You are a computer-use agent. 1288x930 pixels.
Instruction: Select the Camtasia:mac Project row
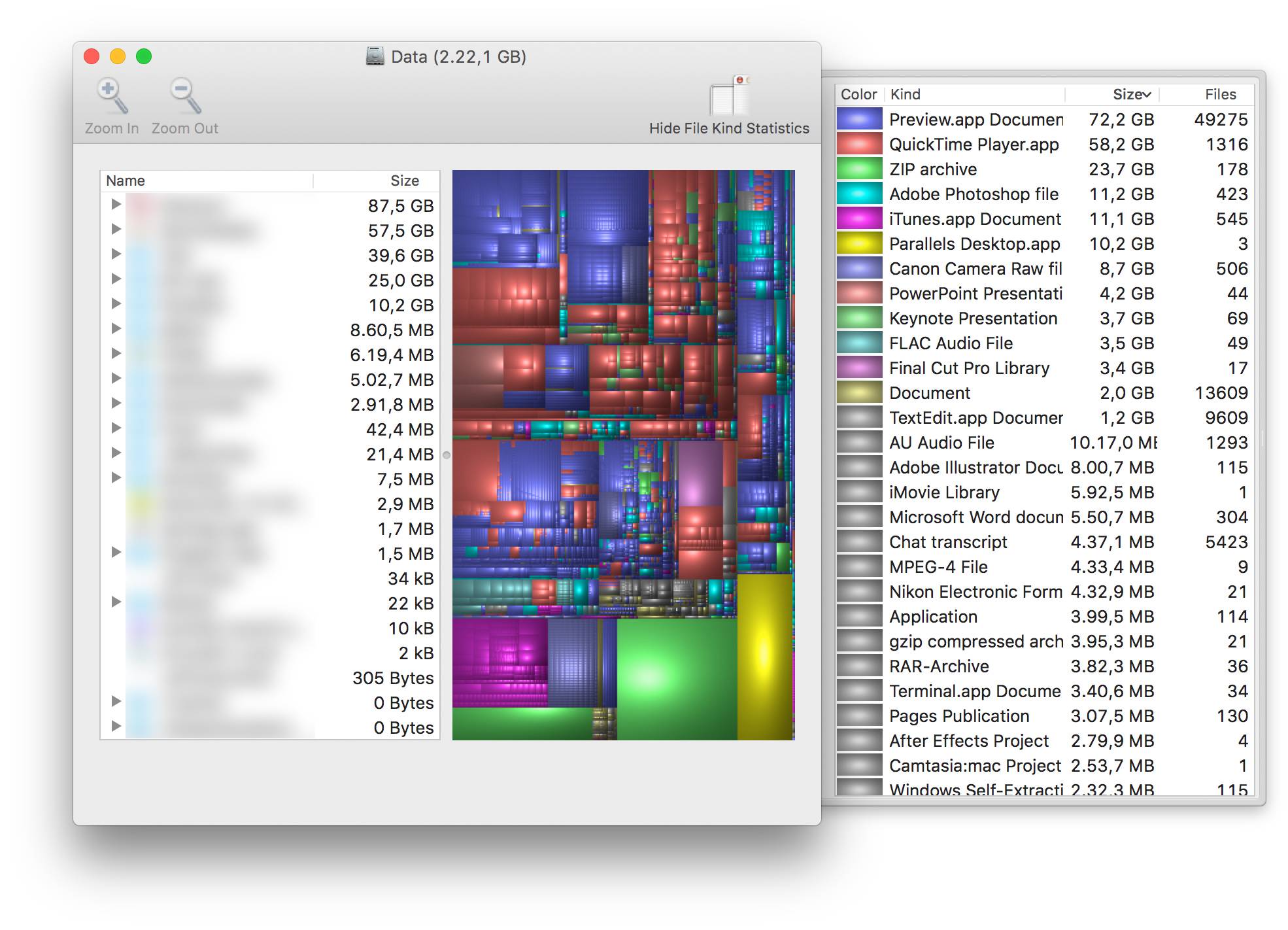[1045, 765]
